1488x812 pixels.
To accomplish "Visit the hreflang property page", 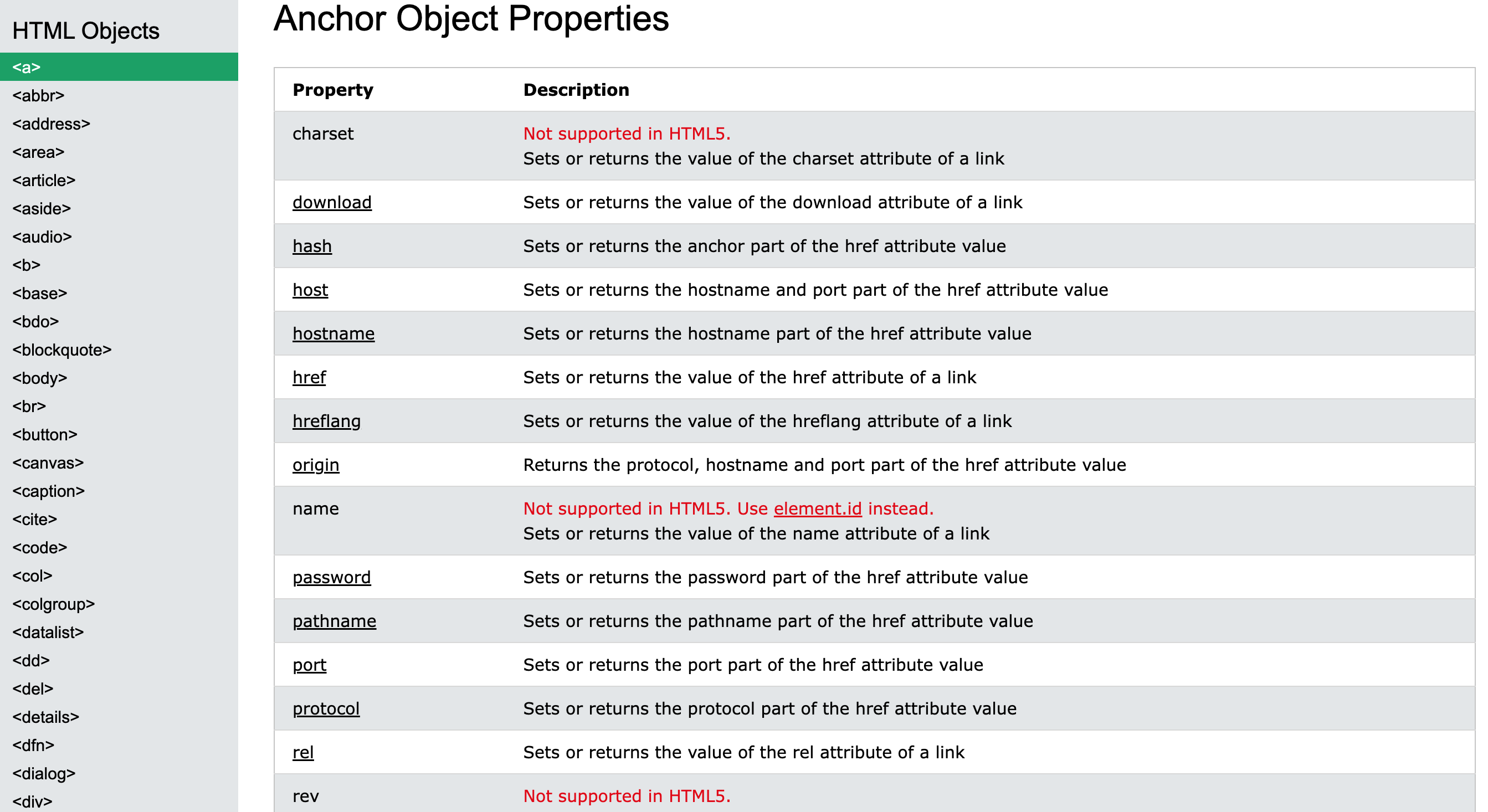I will (x=326, y=421).
